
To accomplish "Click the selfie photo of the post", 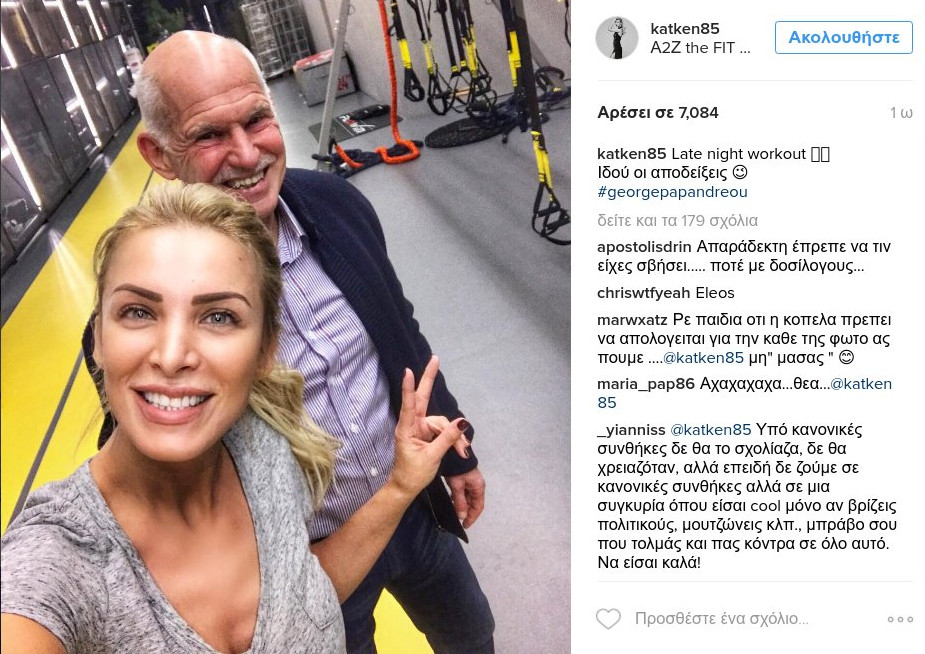I will (x=286, y=327).
